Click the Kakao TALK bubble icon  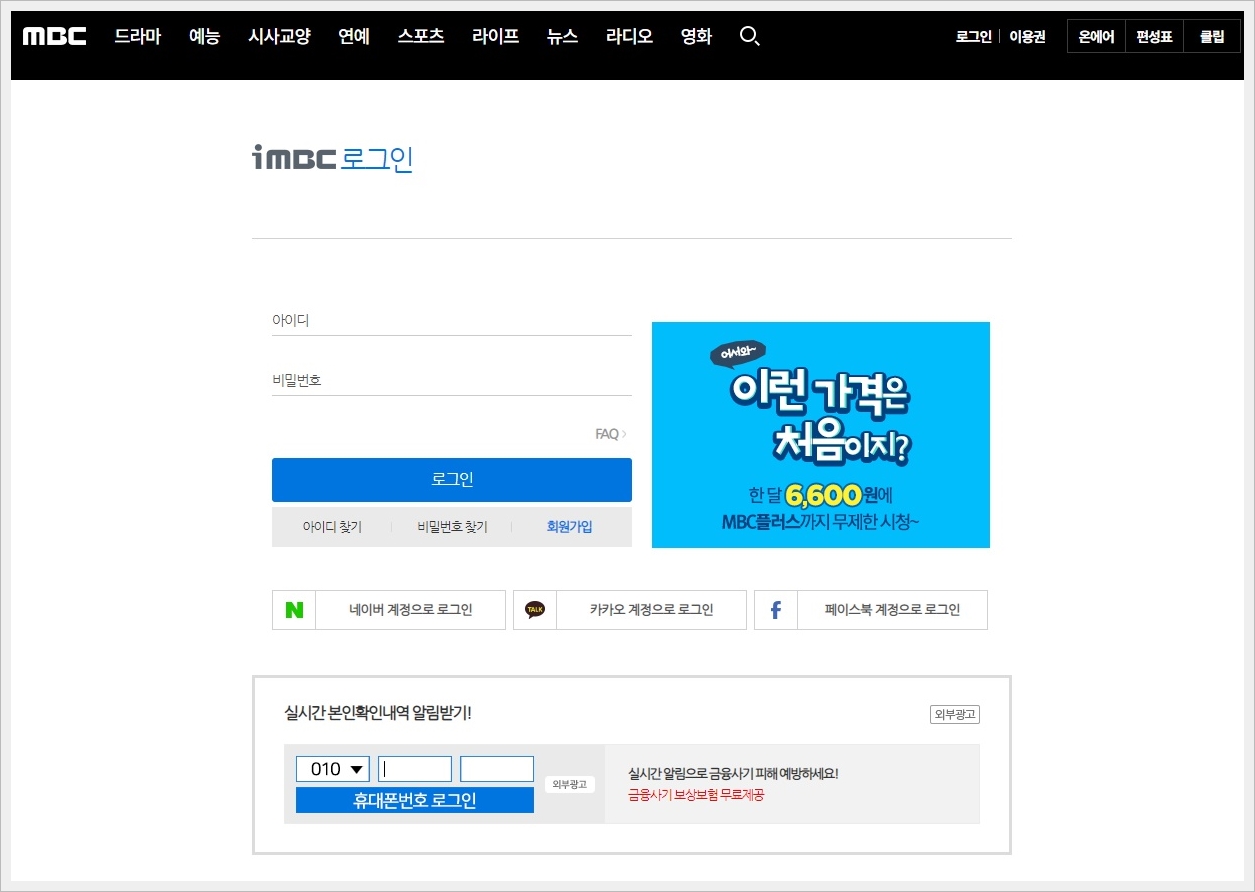535,610
